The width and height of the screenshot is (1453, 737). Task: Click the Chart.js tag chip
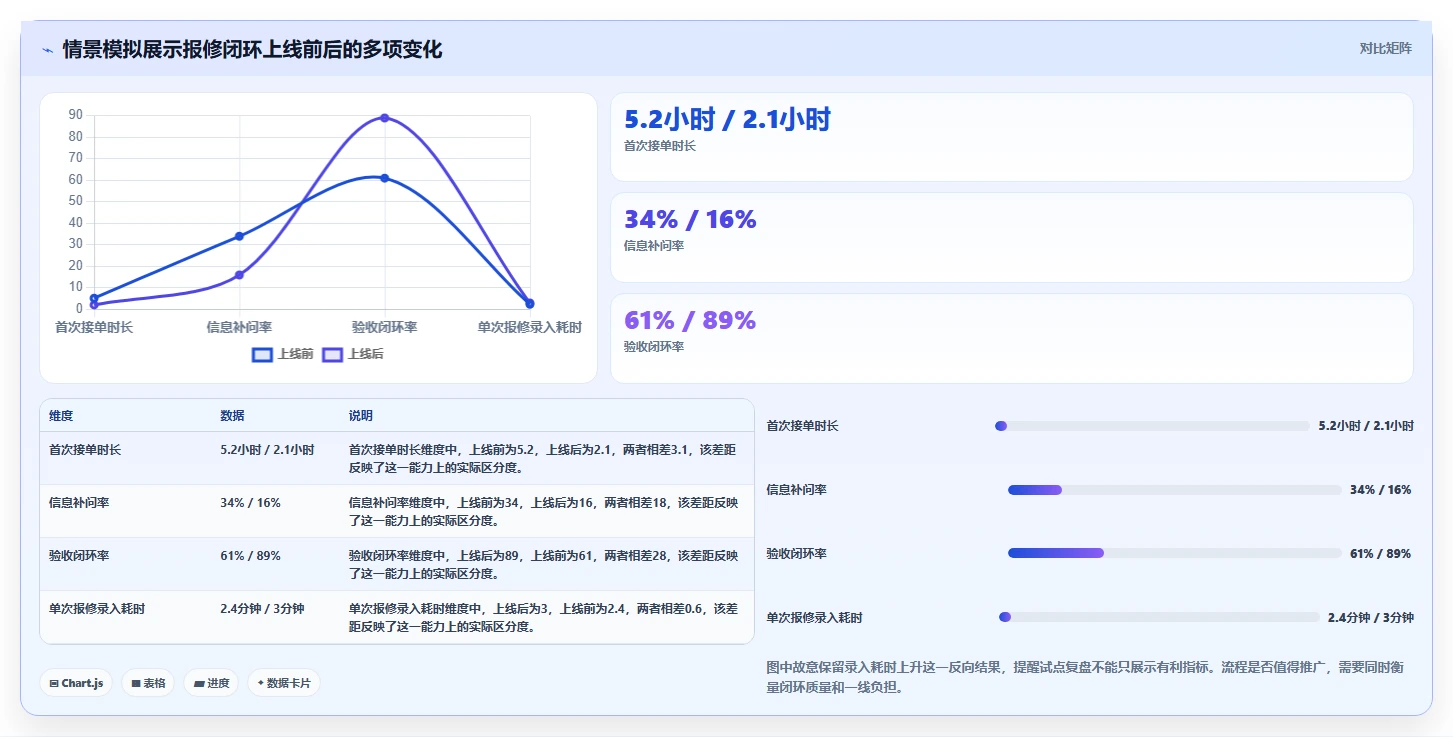pos(77,683)
